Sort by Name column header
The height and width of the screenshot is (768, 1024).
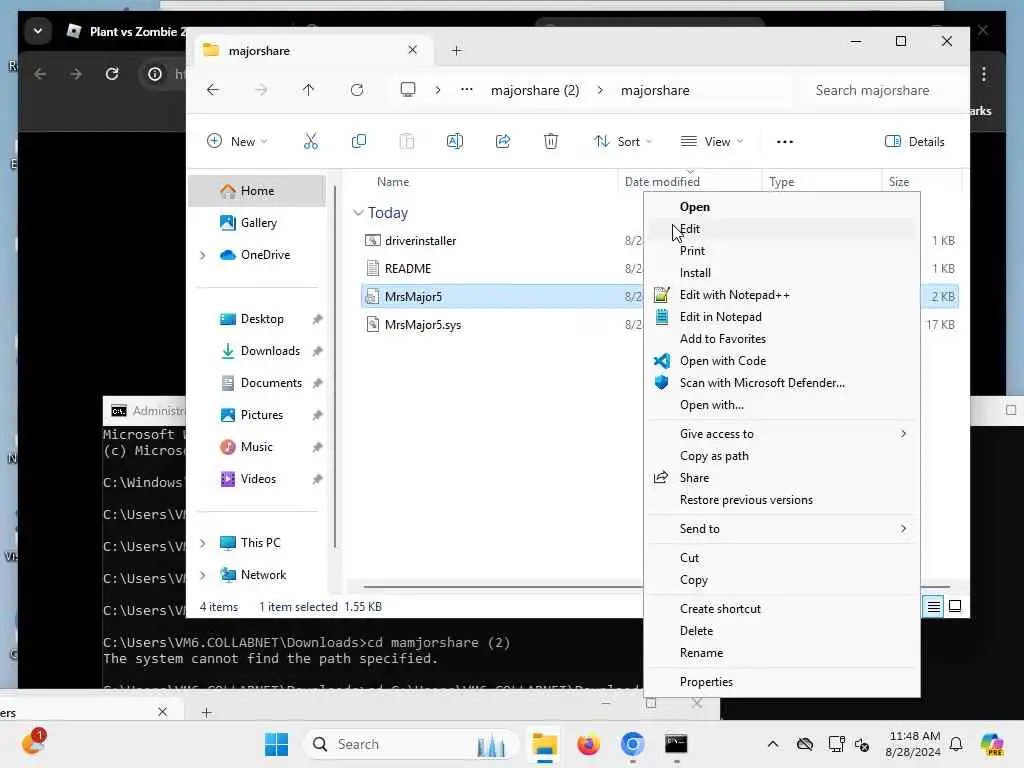click(x=392, y=182)
